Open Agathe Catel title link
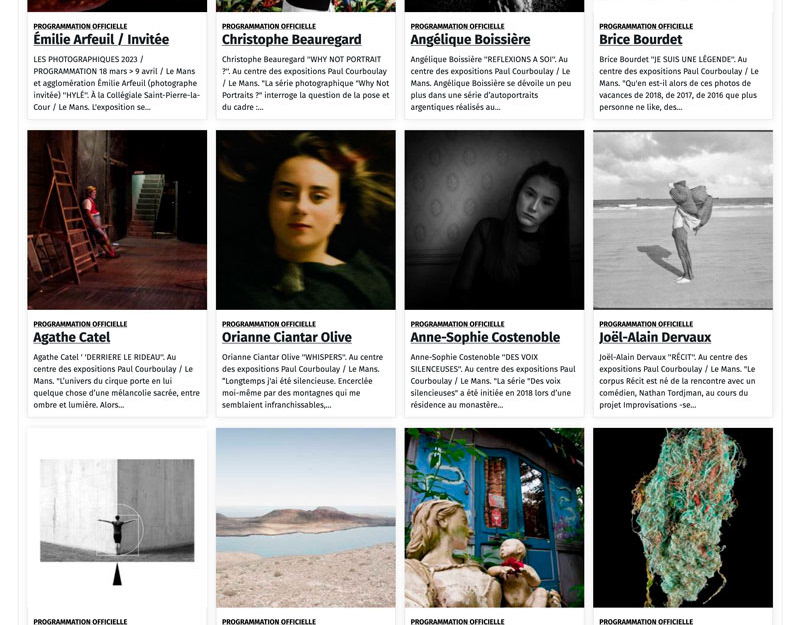This screenshot has width=800, height=625. 71,337
